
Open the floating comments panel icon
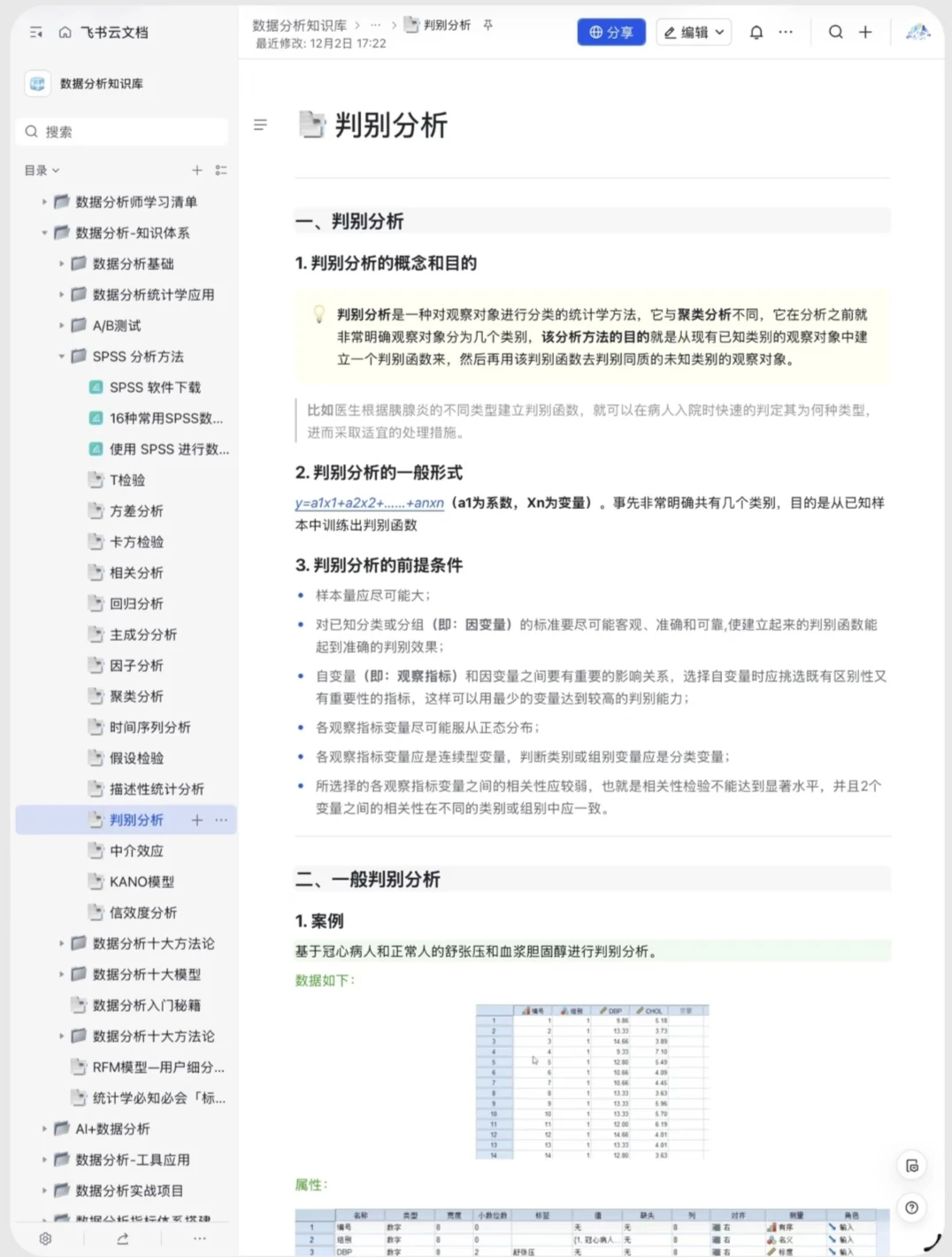click(912, 1166)
